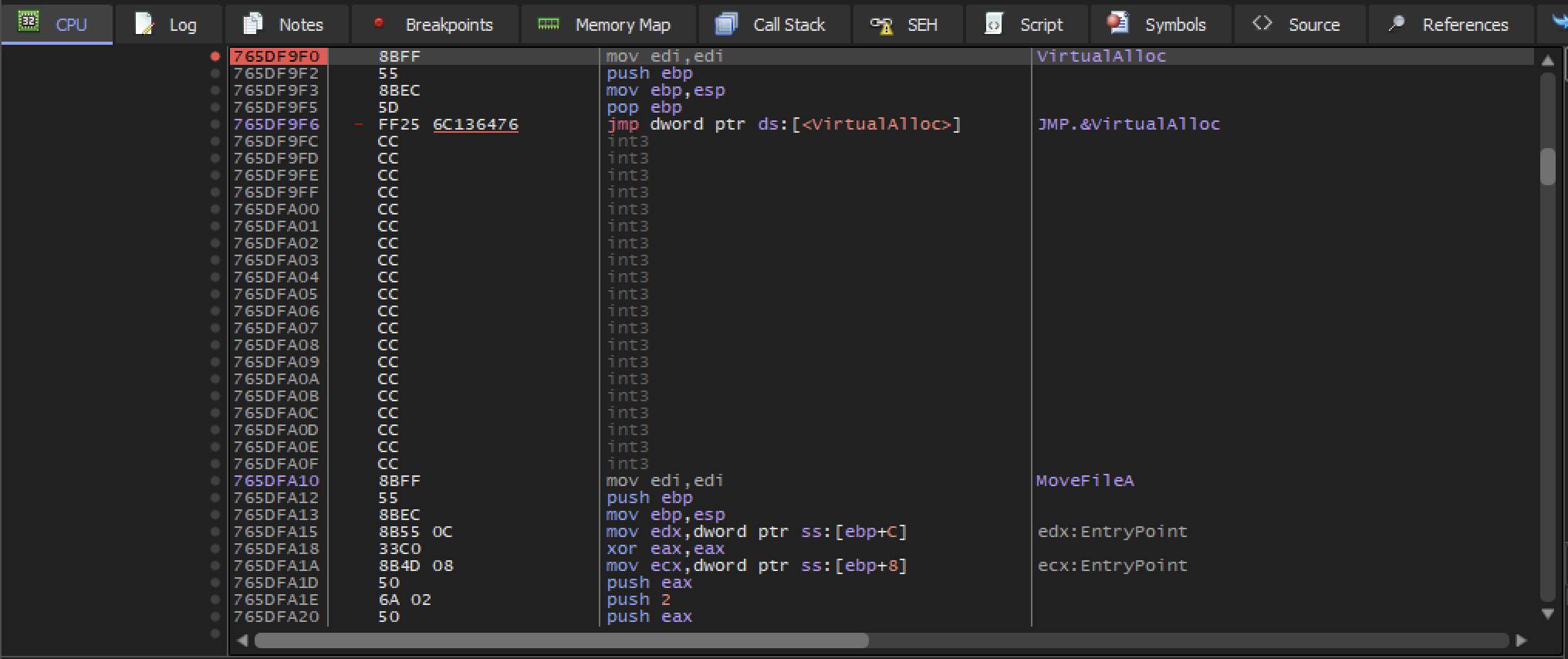The height and width of the screenshot is (659, 1568).
Task: Click the Call Stack windows icon
Action: point(726,24)
